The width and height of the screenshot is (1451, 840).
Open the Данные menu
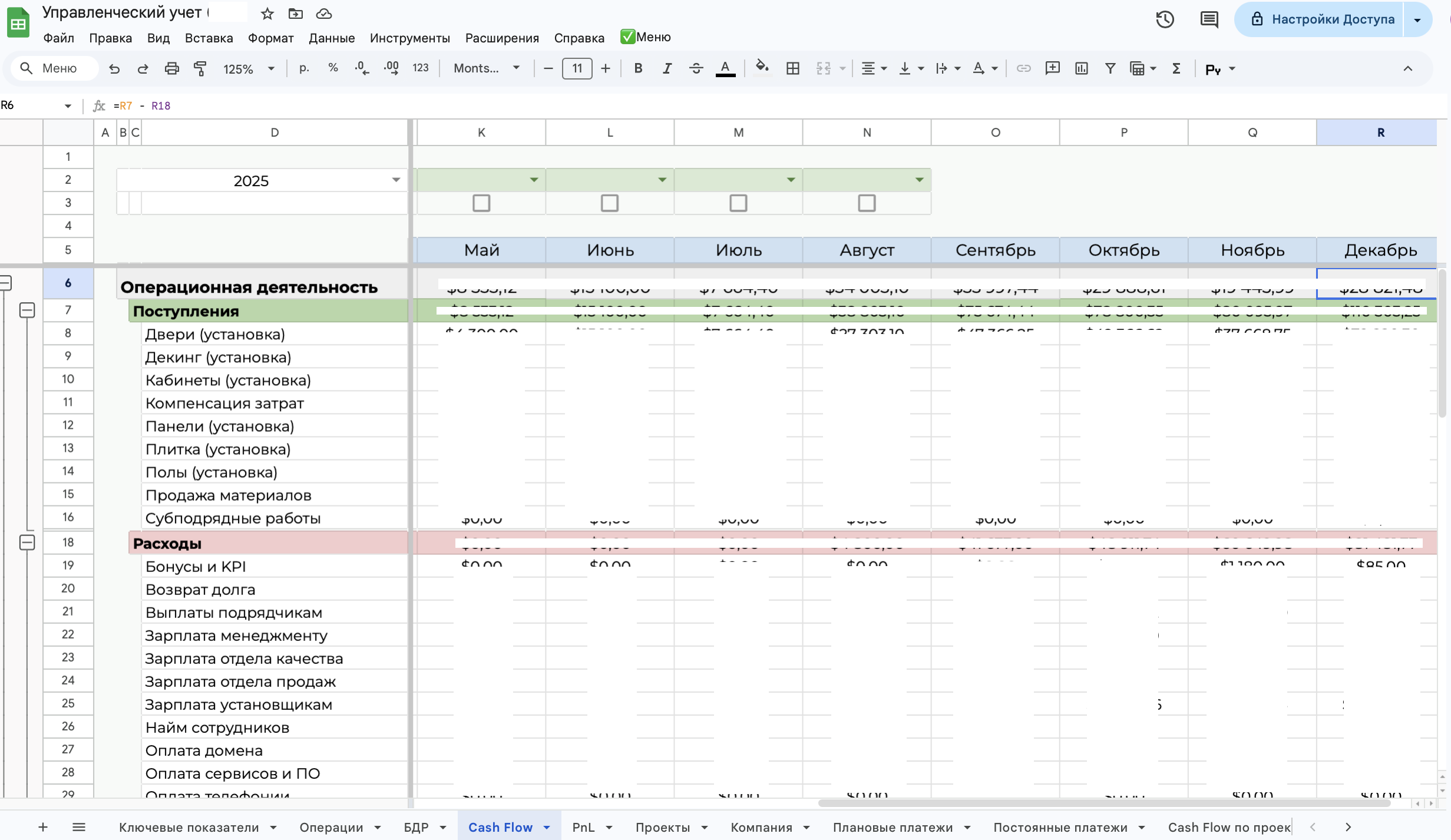pyautogui.click(x=332, y=38)
